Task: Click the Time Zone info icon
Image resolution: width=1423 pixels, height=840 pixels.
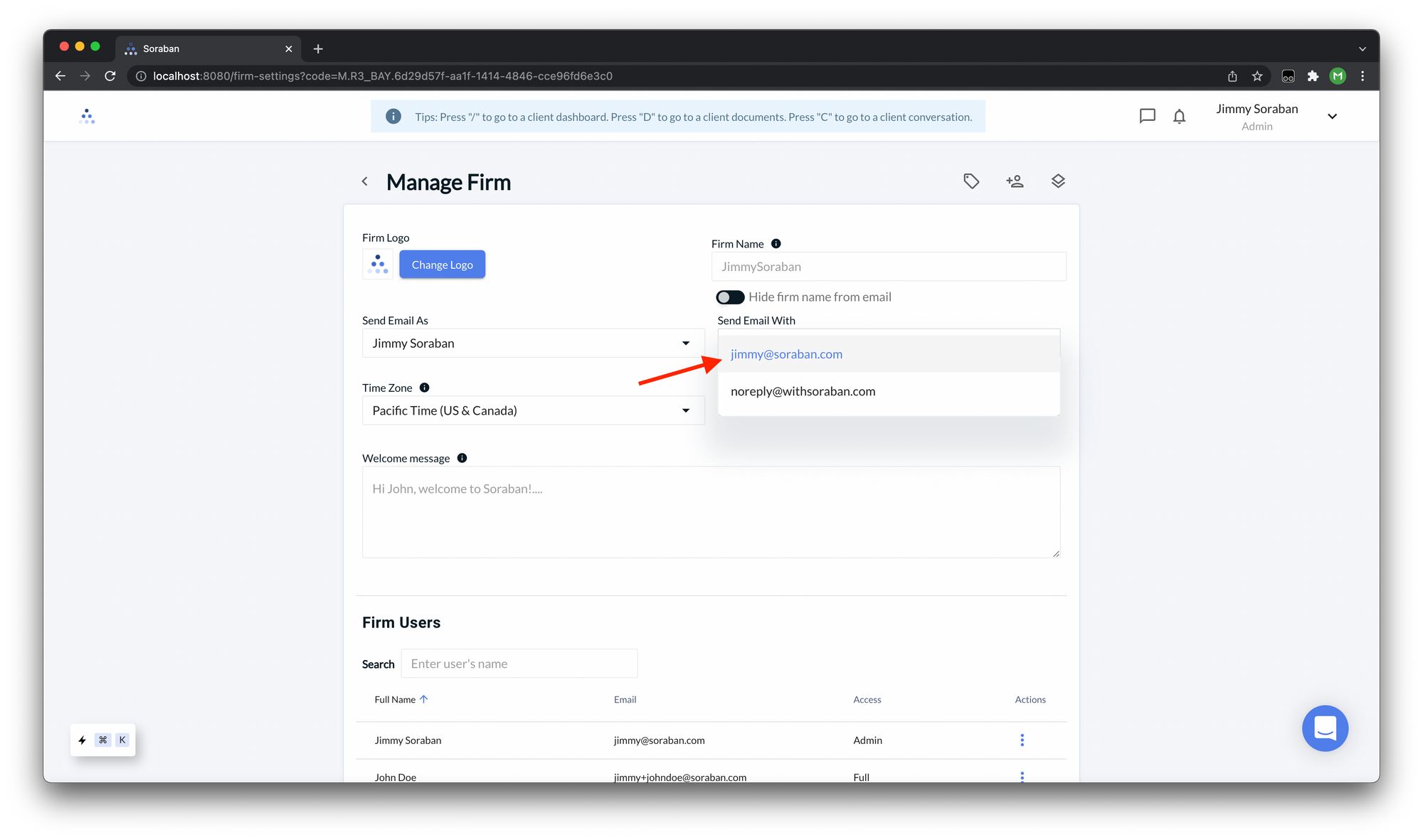Action: point(425,388)
